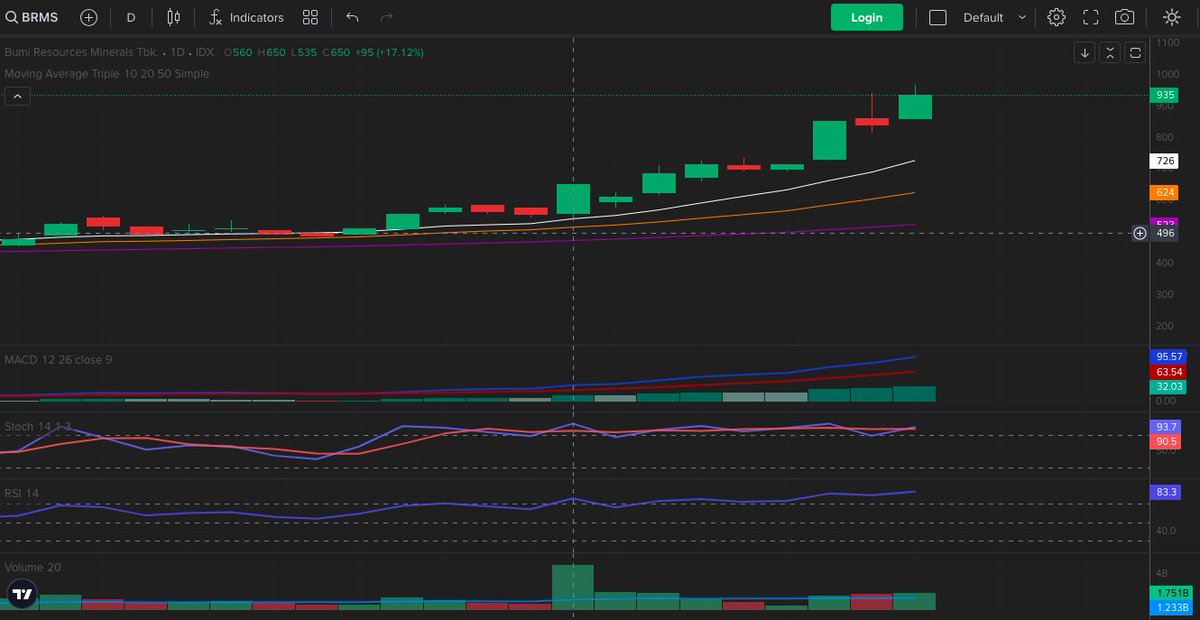Open the indicator templates grid
Image resolution: width=1200 pixels, height=620 pixels.
coord(310,17)
